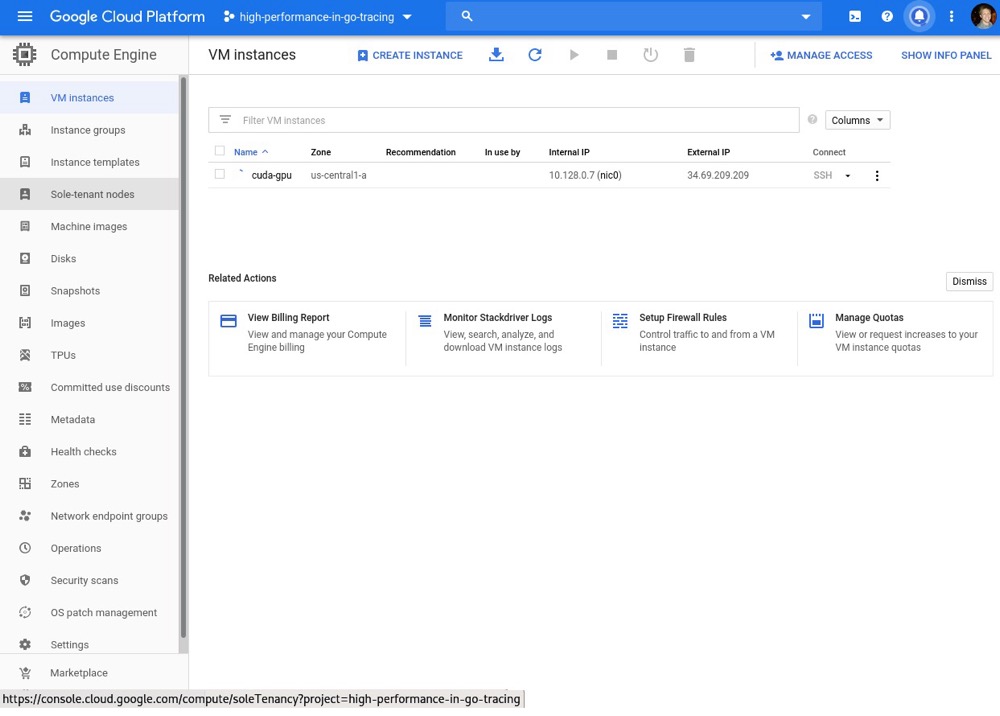Image resolution: width=1000 pixels, height=716 pixels.
Task: Open Network endpoint groups
Action: coord(89,516)
